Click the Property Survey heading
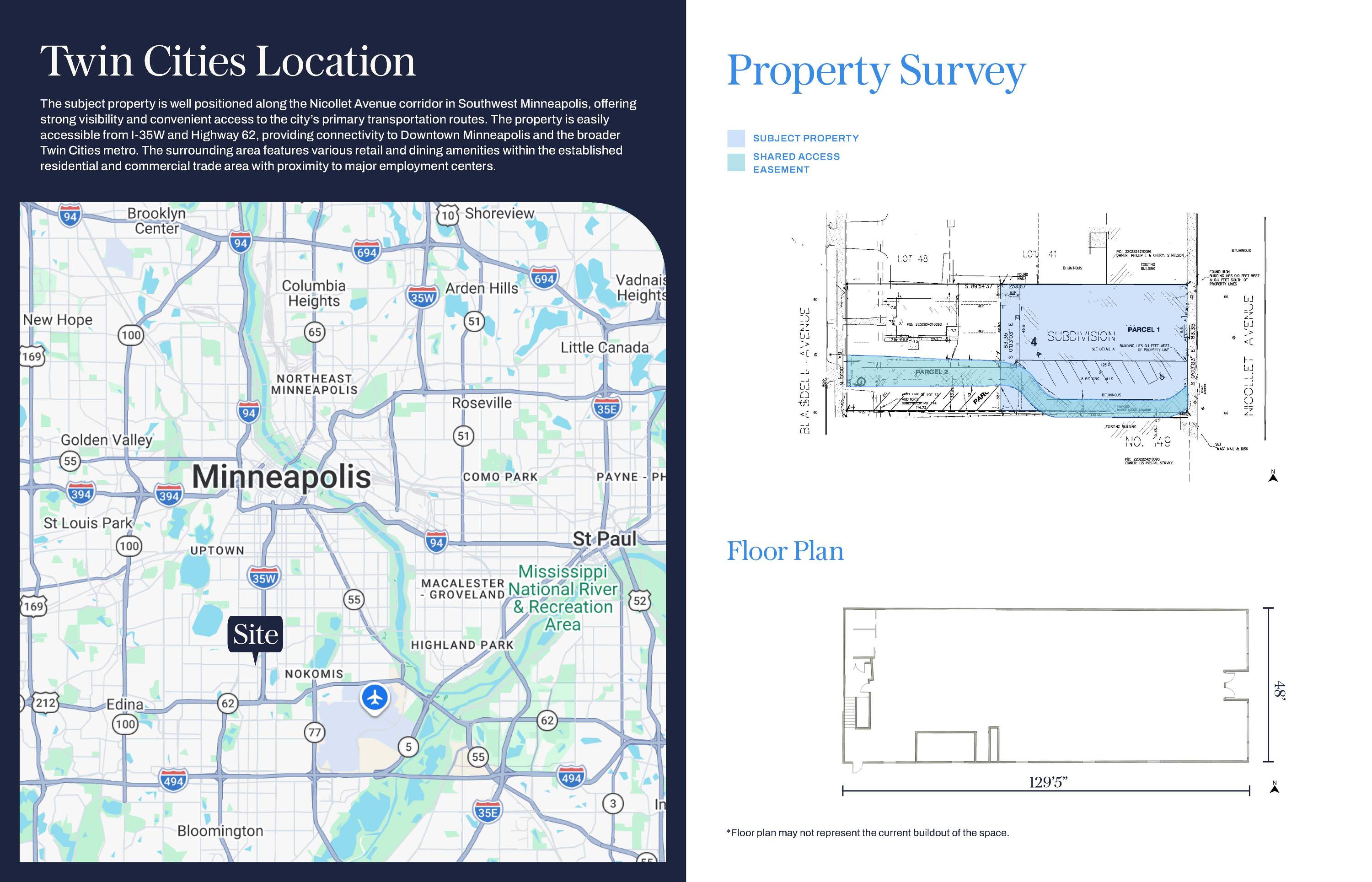Viewport: 1372px width, 882px height. point(876,71)
